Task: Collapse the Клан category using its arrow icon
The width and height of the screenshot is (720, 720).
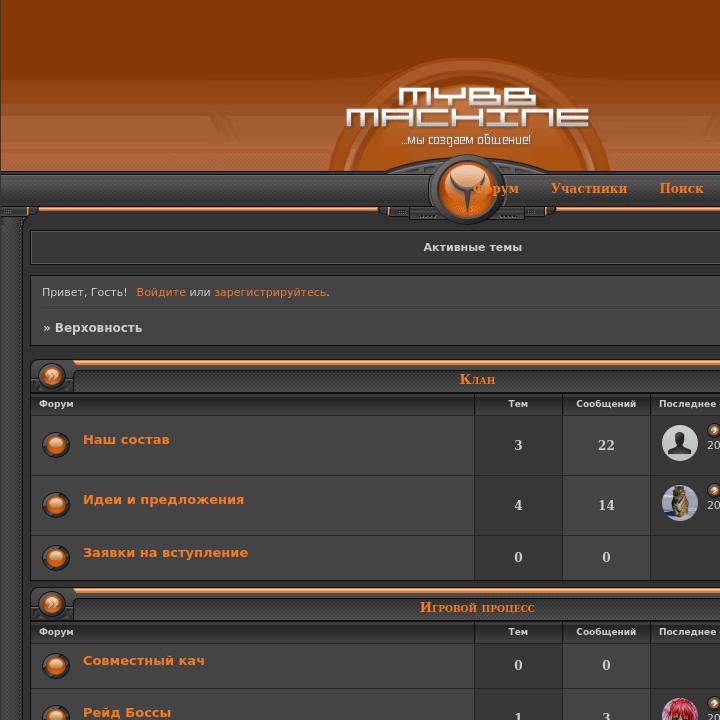Action: point(52,376)
